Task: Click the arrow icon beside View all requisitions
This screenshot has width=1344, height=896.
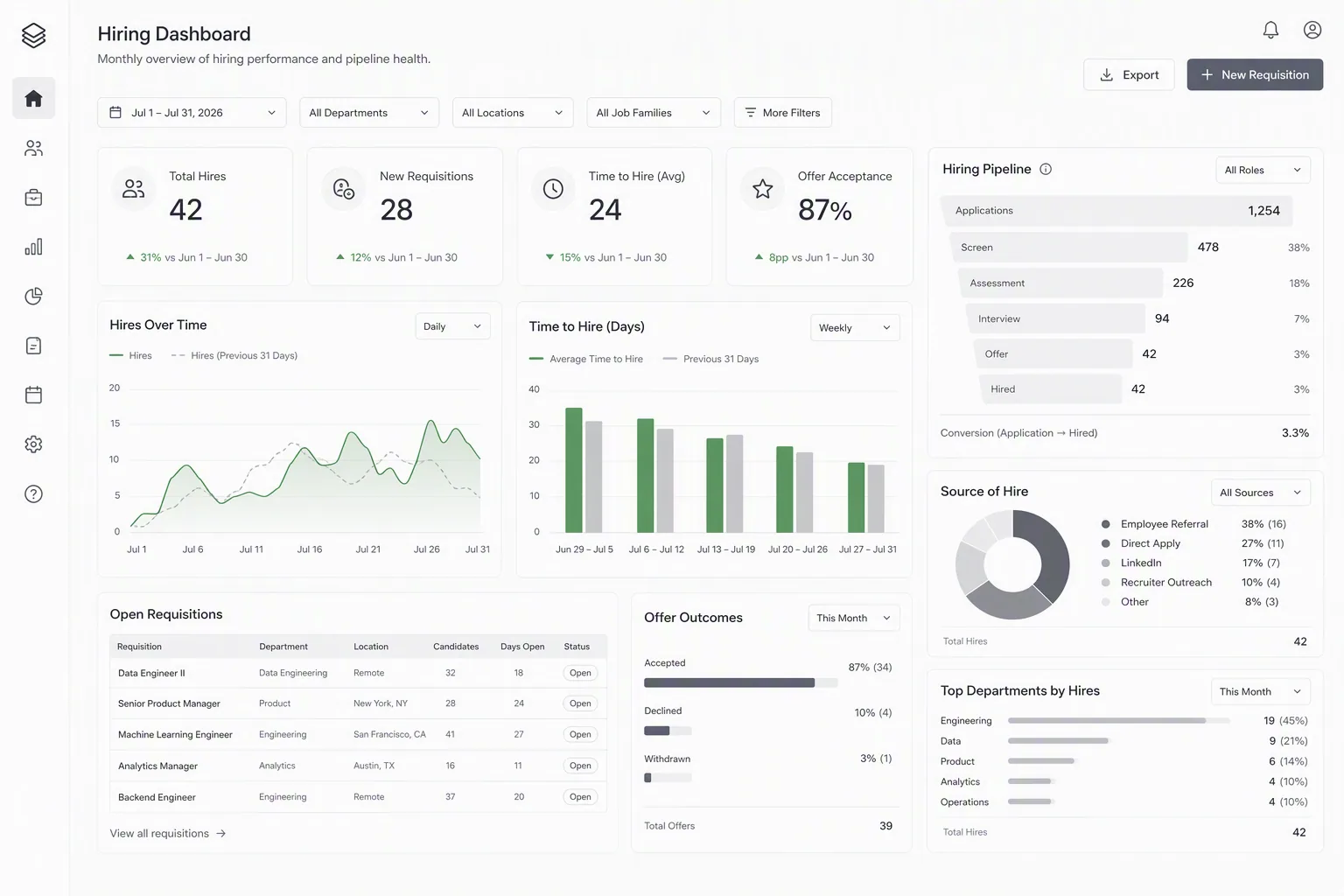Action: 220,834
